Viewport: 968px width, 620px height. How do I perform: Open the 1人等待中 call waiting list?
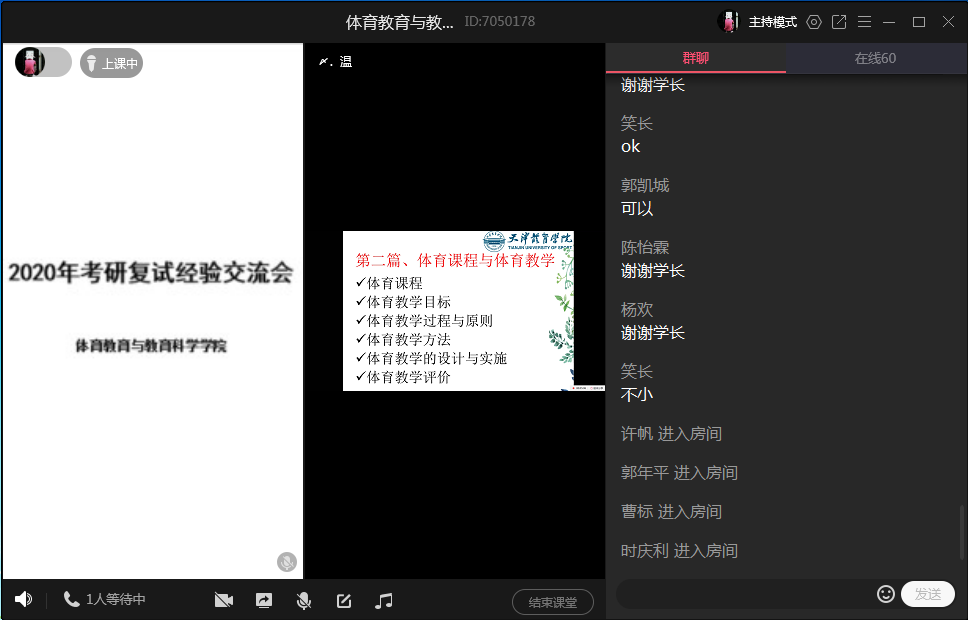(x=105, y=600)
